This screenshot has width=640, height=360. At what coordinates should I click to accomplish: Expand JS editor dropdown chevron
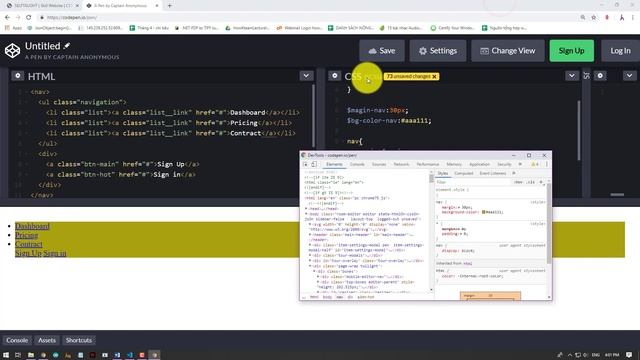tap(629, 76)
